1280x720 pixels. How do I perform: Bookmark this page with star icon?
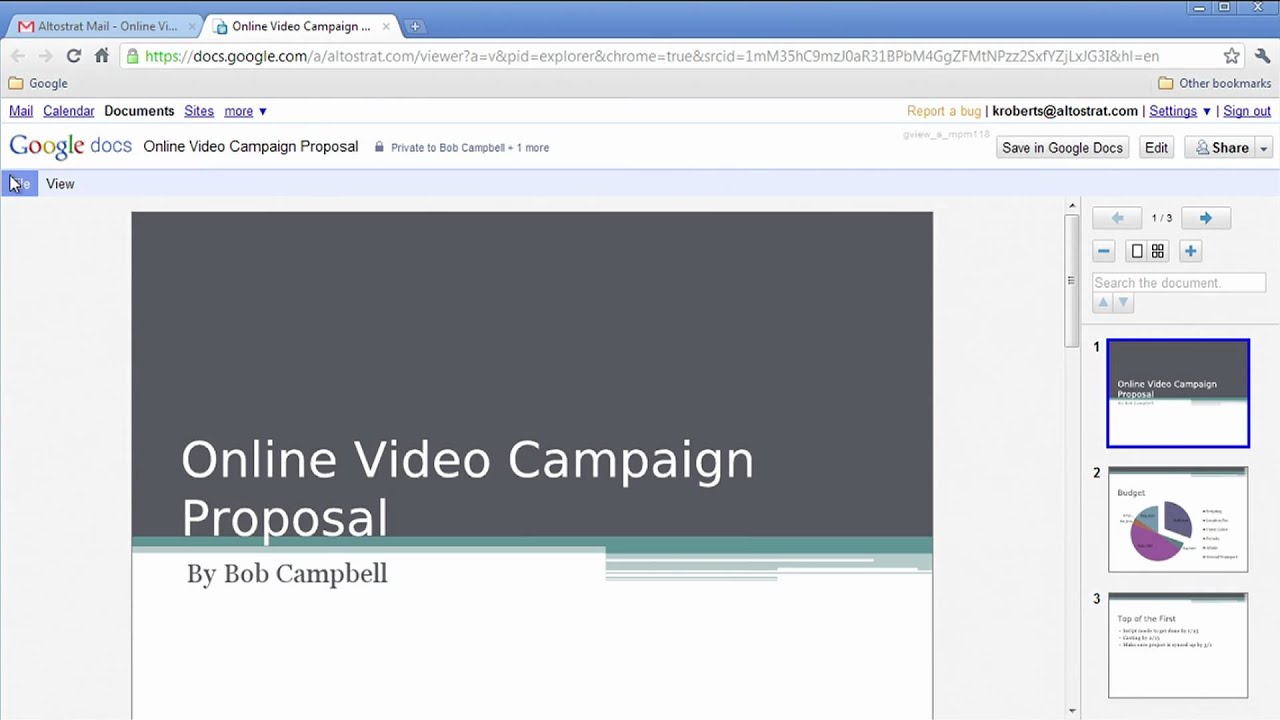pyautogui.click(x=1232, y=56)
